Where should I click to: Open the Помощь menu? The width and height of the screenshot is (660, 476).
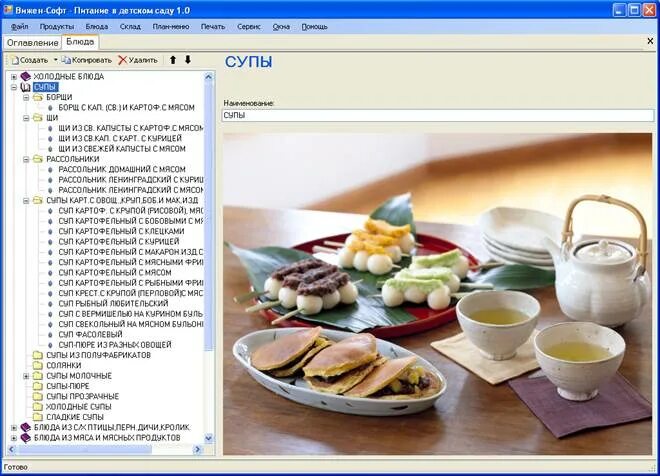pos(314,27)
